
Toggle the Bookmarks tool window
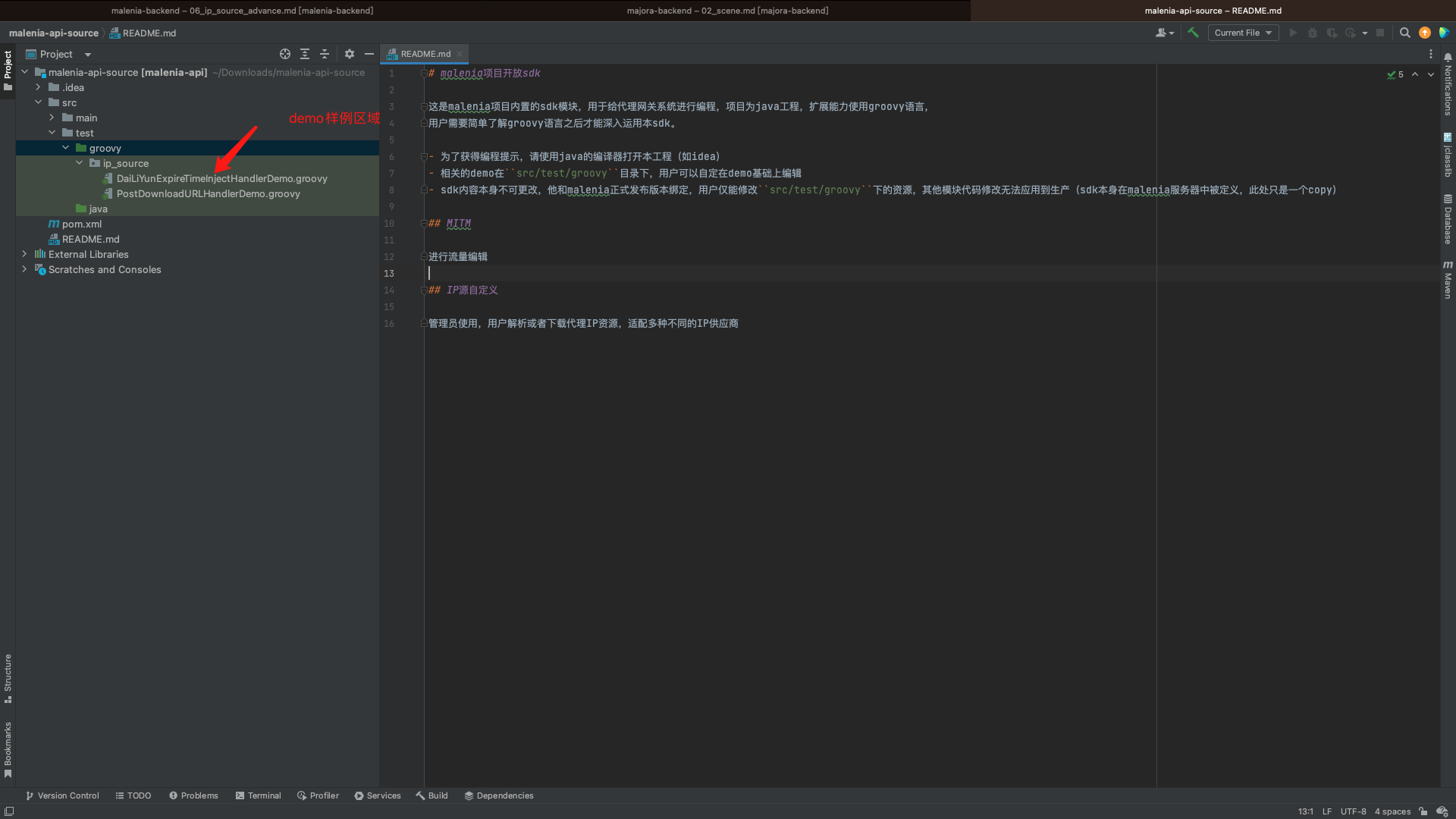pyautogui.click(x=8, y=748)
